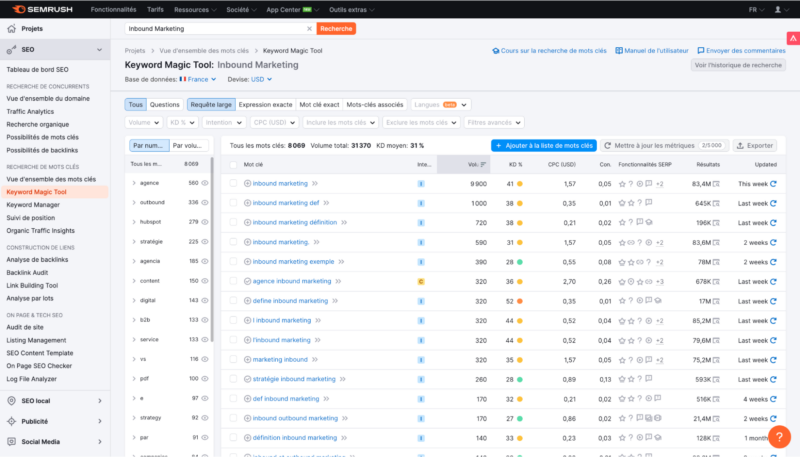Image resolution: width=800 pixels, height=457 pixels.
Task: Tick the select-all checkbox in table header
Action: click(x=233, y=165)
